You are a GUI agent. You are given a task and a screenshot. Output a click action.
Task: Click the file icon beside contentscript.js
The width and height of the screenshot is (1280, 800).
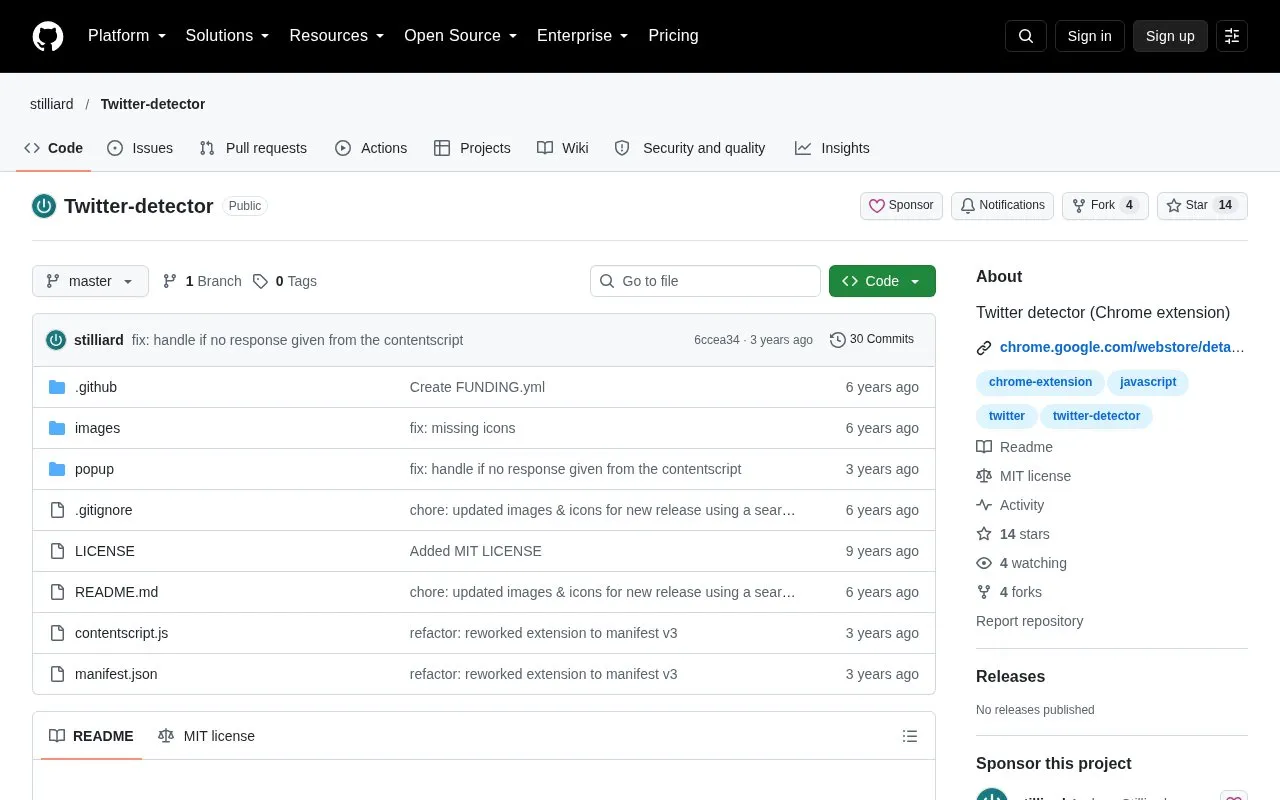pos(57,633)
